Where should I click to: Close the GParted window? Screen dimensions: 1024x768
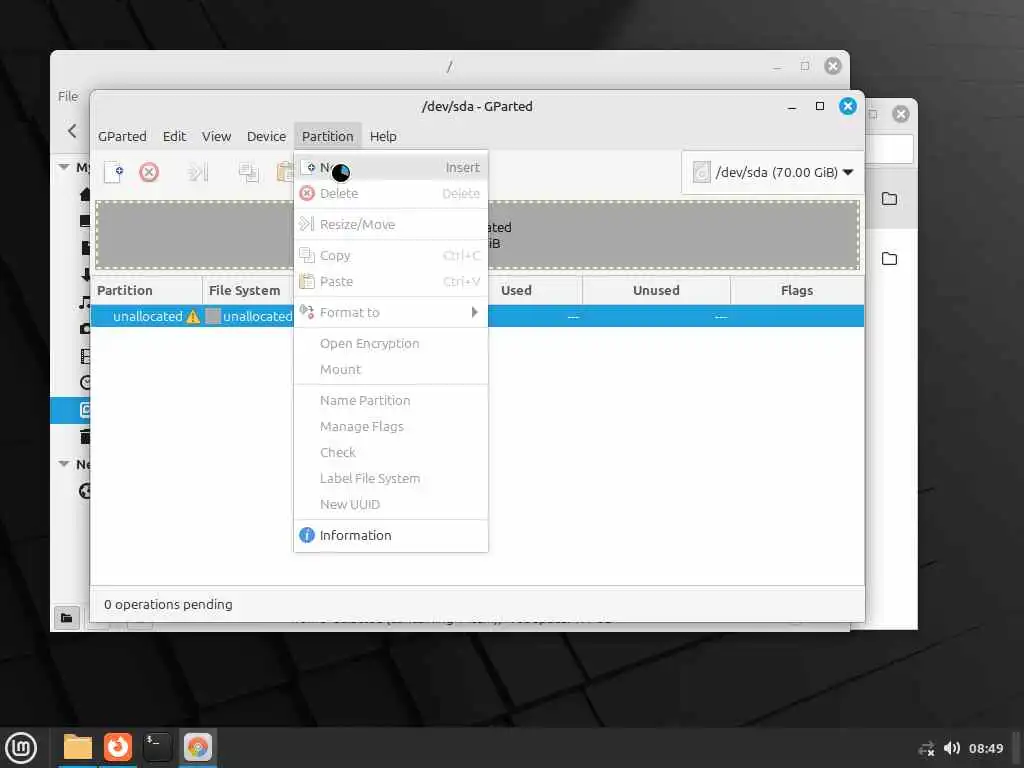848,106
